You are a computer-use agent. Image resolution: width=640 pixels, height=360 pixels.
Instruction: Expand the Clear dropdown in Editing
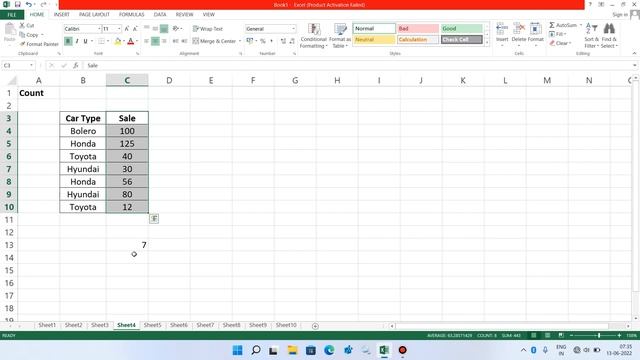point(570,43)
